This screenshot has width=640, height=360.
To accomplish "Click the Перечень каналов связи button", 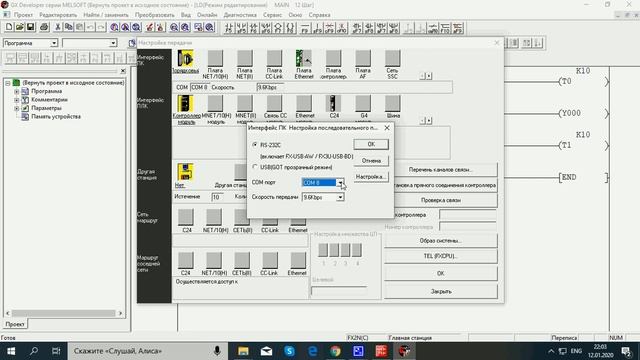I will [441, 169].
